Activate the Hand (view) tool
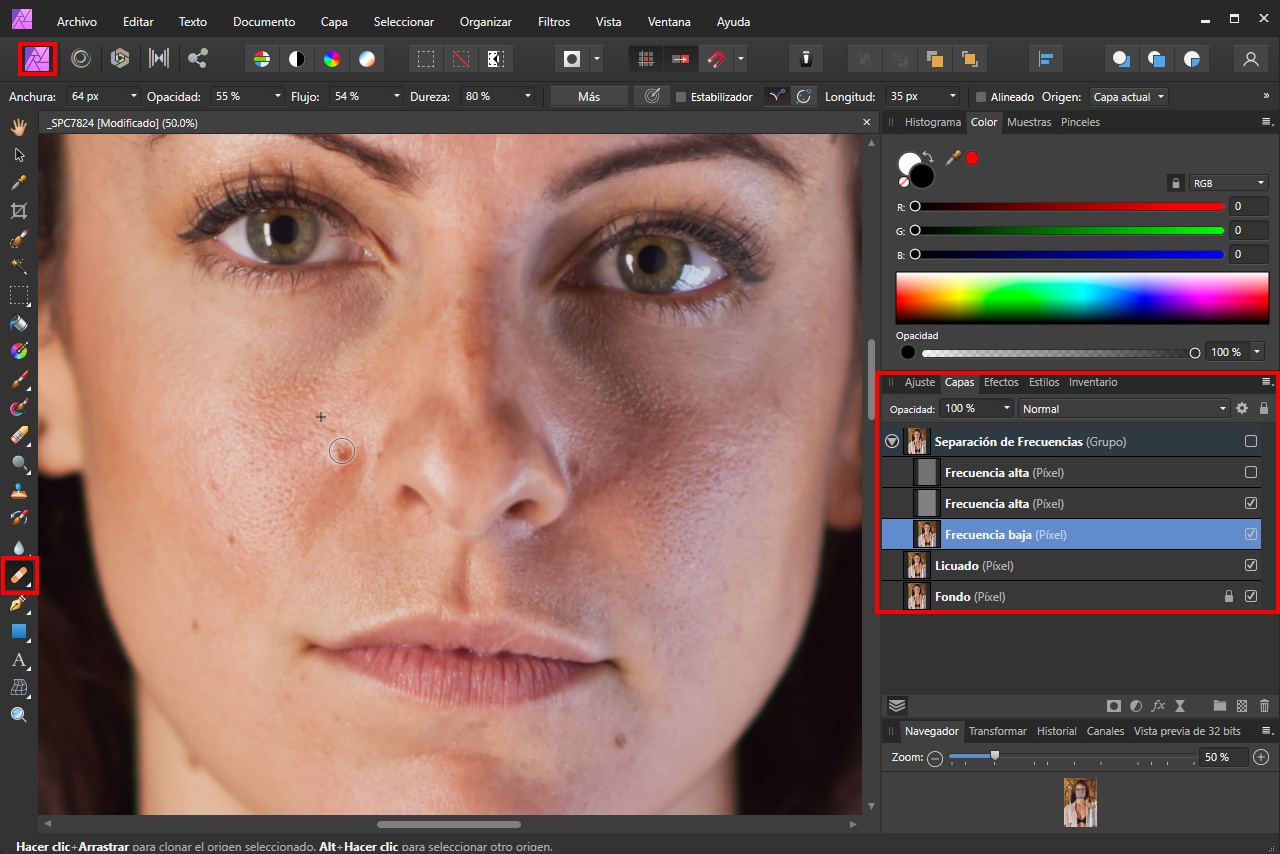The height and width of the screenshot is (854, 1280). [19, 127]
